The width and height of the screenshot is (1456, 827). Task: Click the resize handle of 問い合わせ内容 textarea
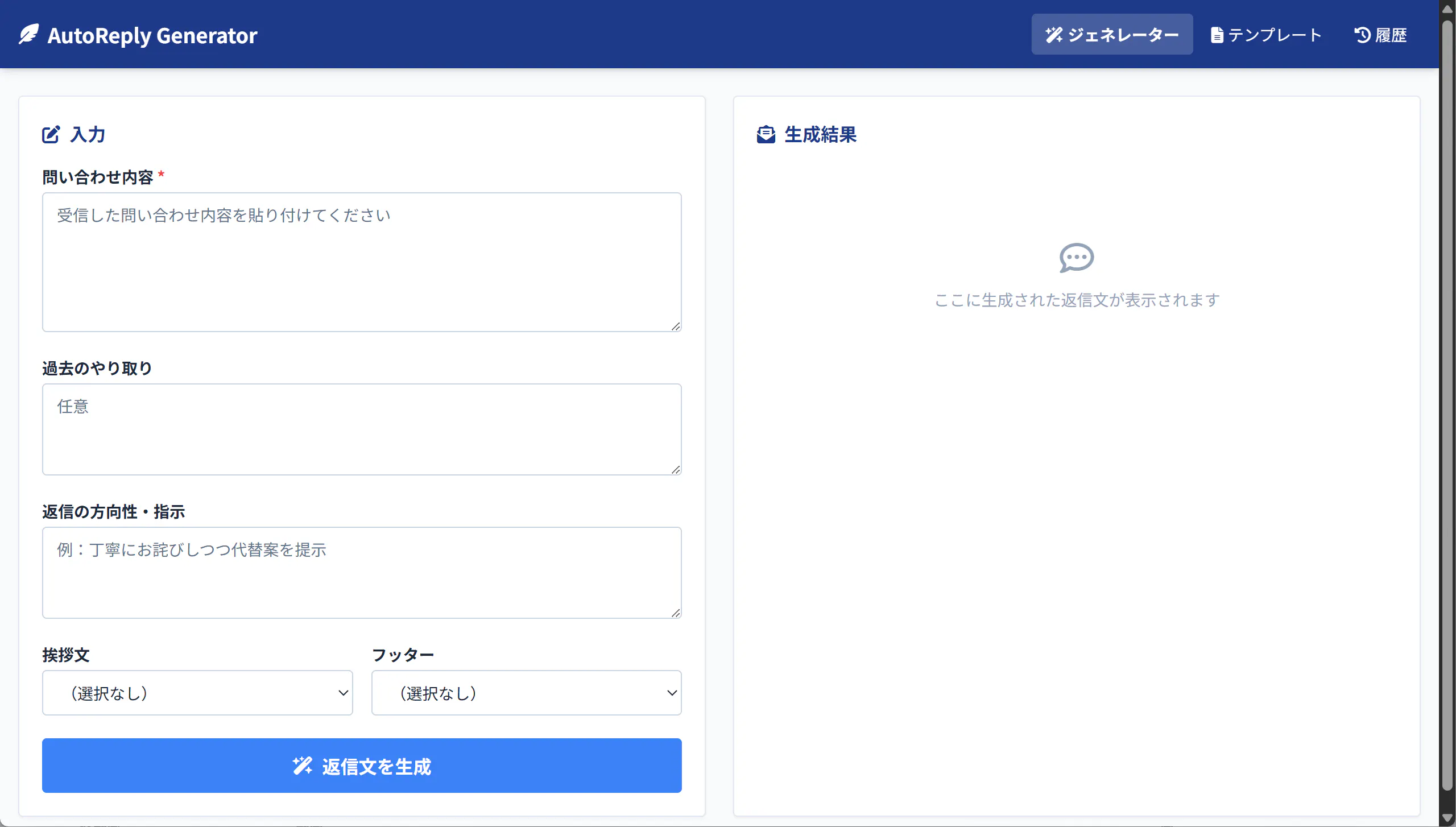(676, 326)
